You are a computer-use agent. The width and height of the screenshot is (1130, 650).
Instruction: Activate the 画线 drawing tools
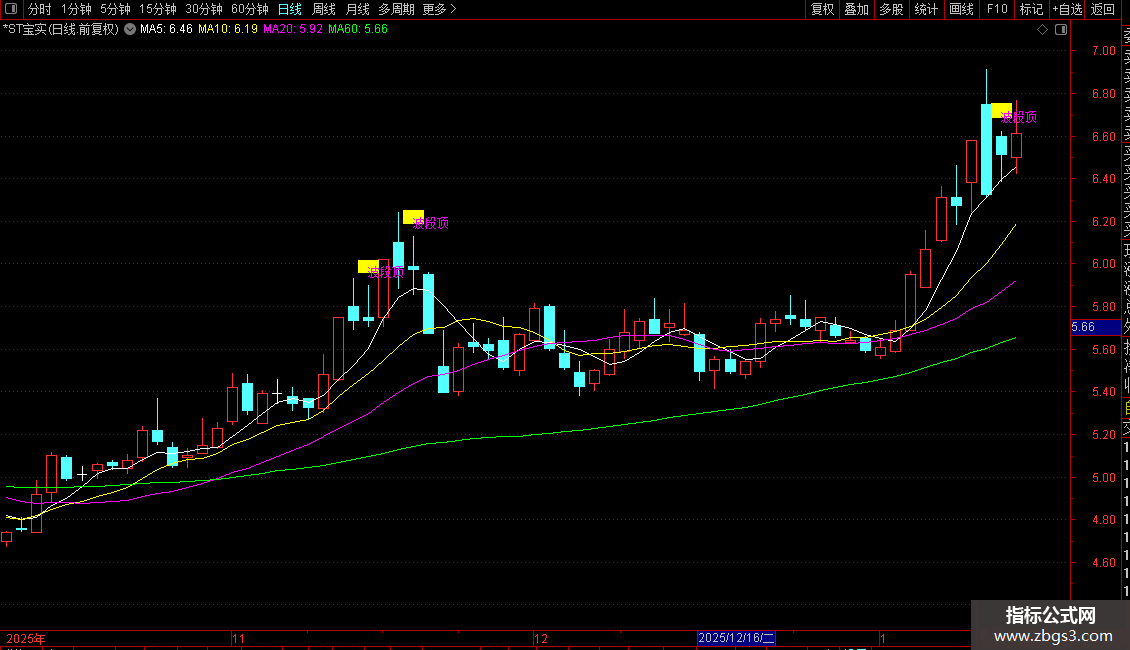pos(961,9)
